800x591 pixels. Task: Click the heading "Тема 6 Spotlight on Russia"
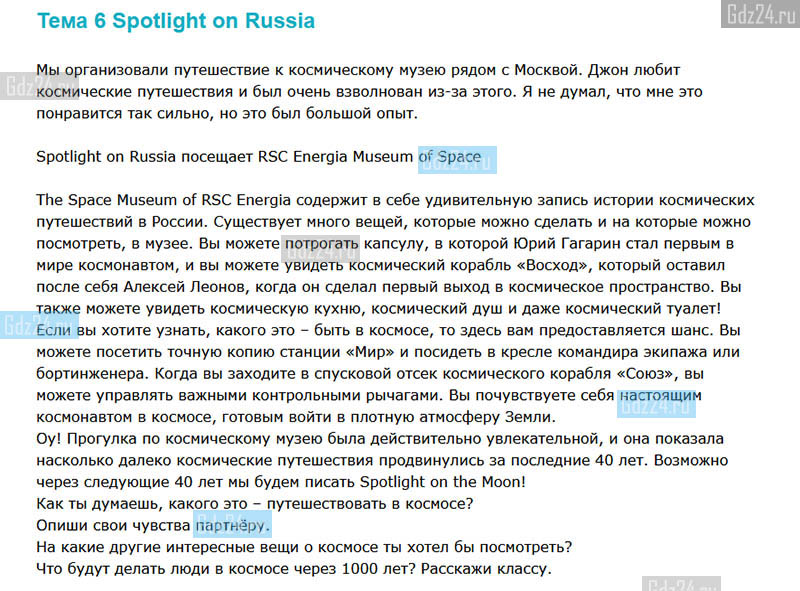[x=176, y=21]
